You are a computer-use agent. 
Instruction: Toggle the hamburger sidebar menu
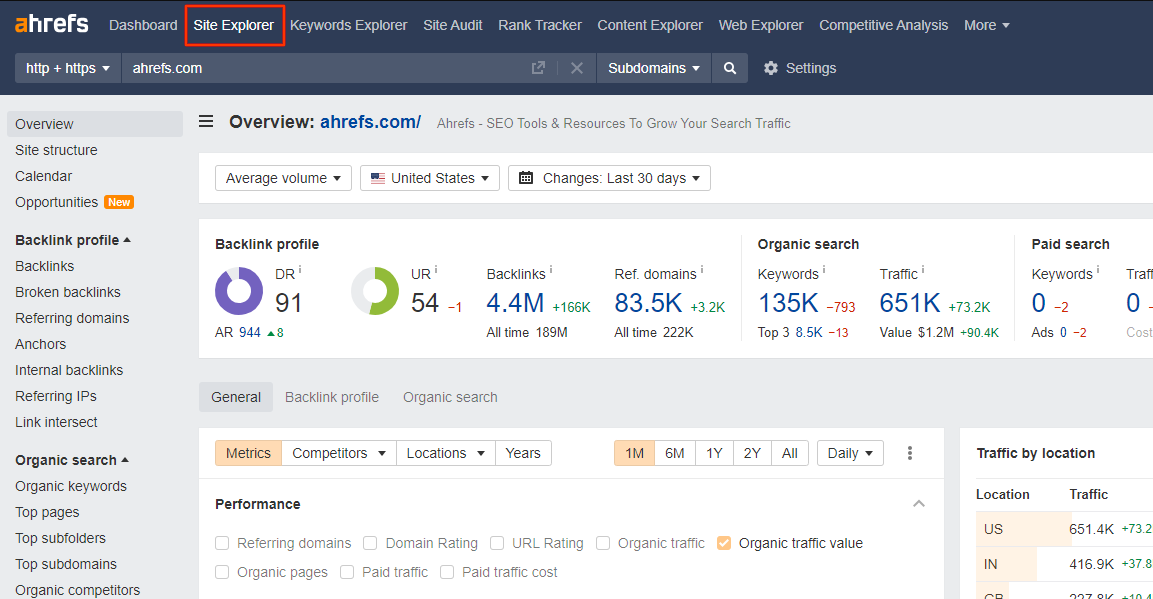tap(206, 121)
